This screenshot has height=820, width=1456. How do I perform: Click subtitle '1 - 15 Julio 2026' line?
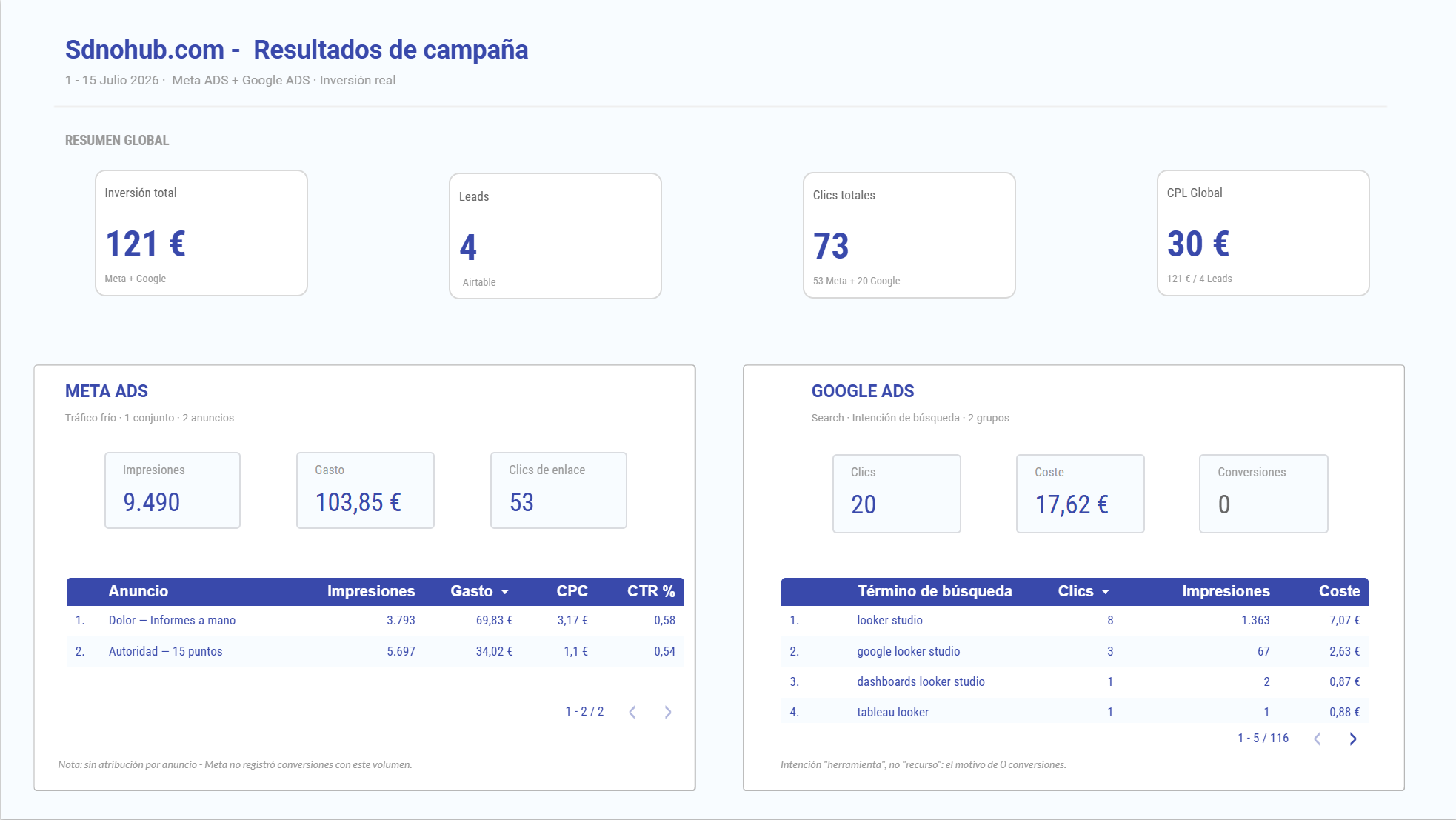[x=230, y=80]
